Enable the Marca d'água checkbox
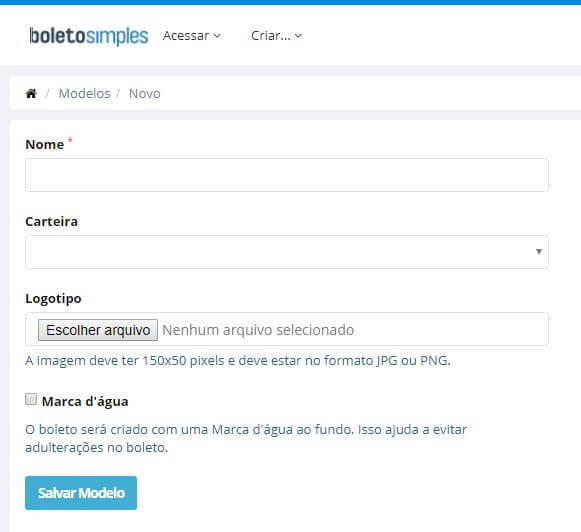581x532 pixels. point(31,399)
